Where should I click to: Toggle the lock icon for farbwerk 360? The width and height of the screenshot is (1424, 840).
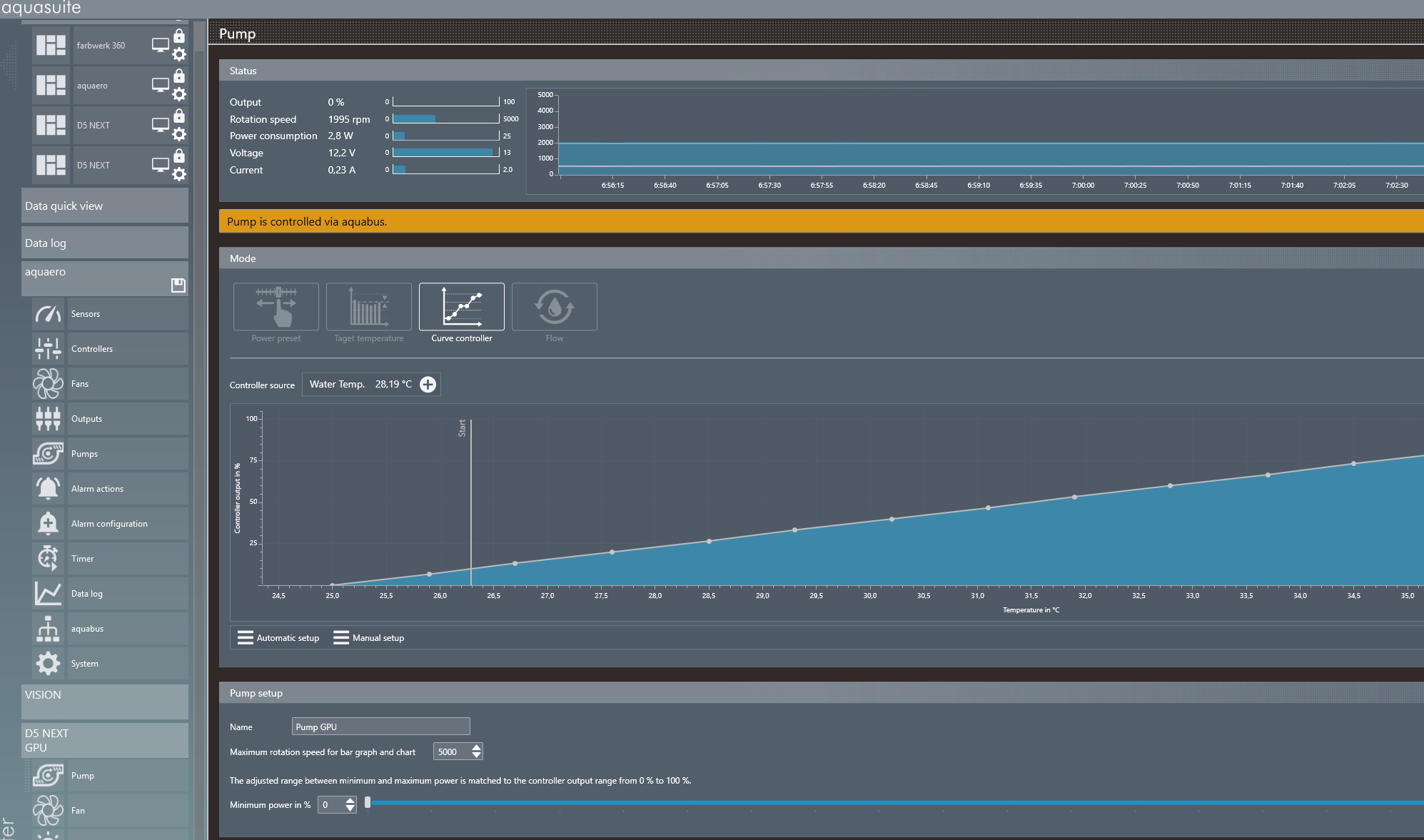[x=179, y=36]
